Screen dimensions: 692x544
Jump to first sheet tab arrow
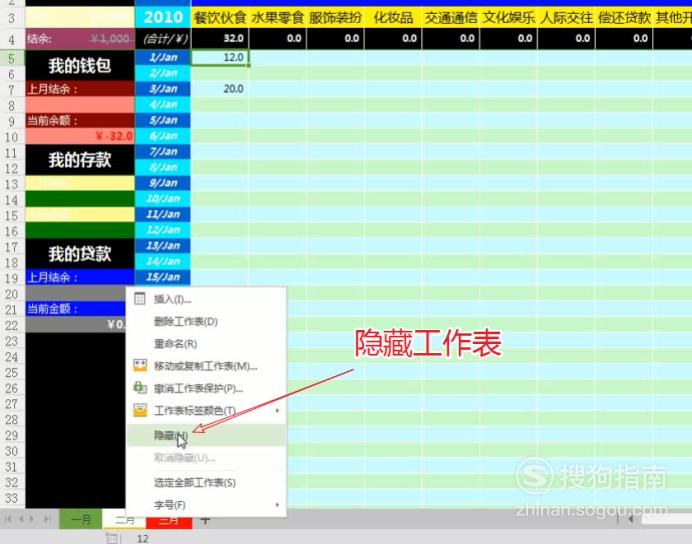tap(8, 519)
